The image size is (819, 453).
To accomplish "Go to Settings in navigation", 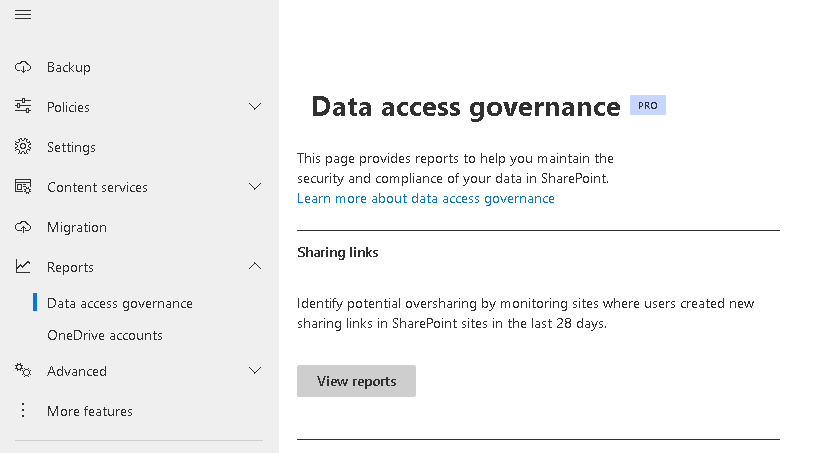I will pyautogui.click(x=71, y=148).
